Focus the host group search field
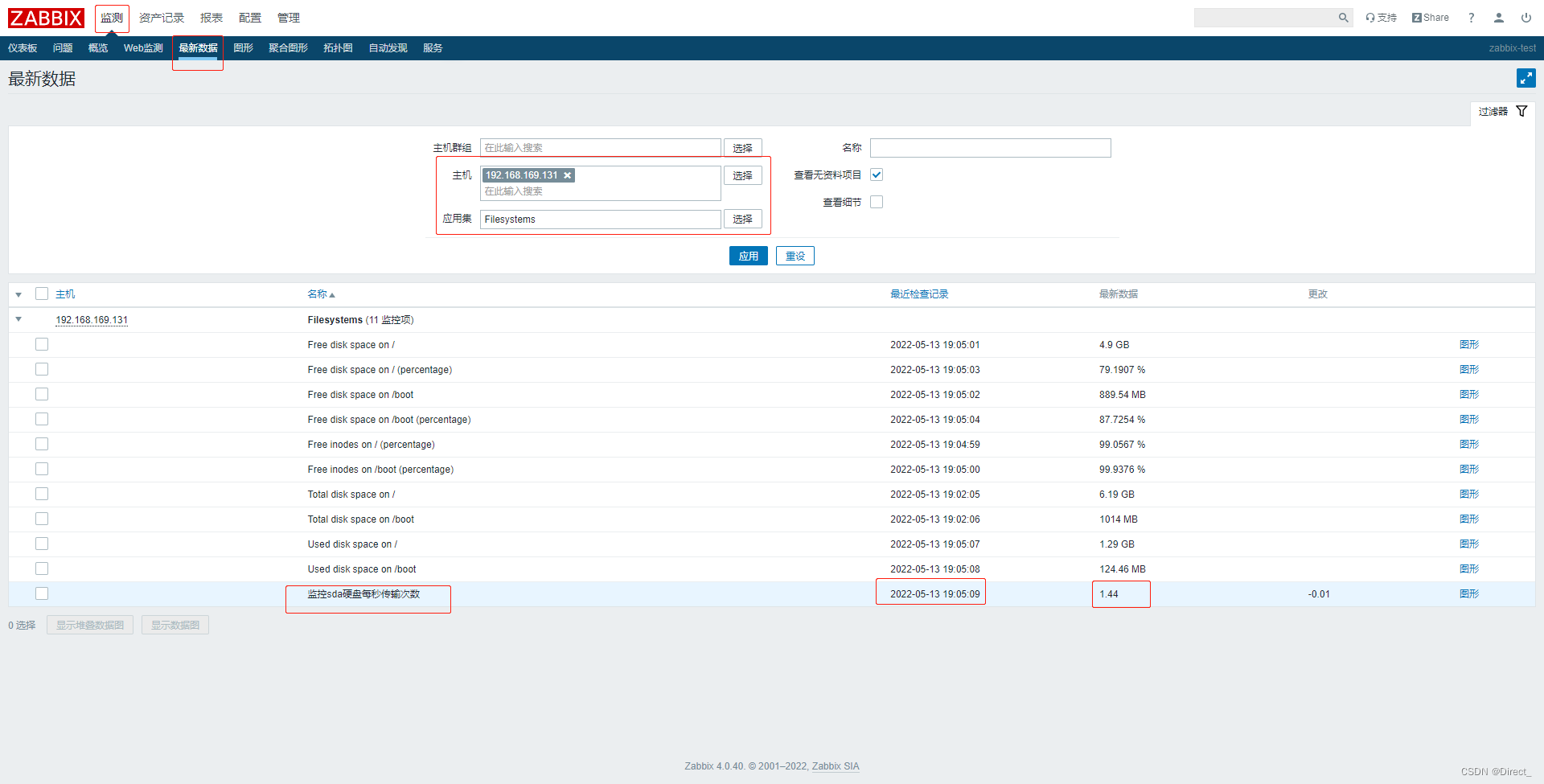Image resolution: width=1544 pixels, height=784 pixels. 601,148
